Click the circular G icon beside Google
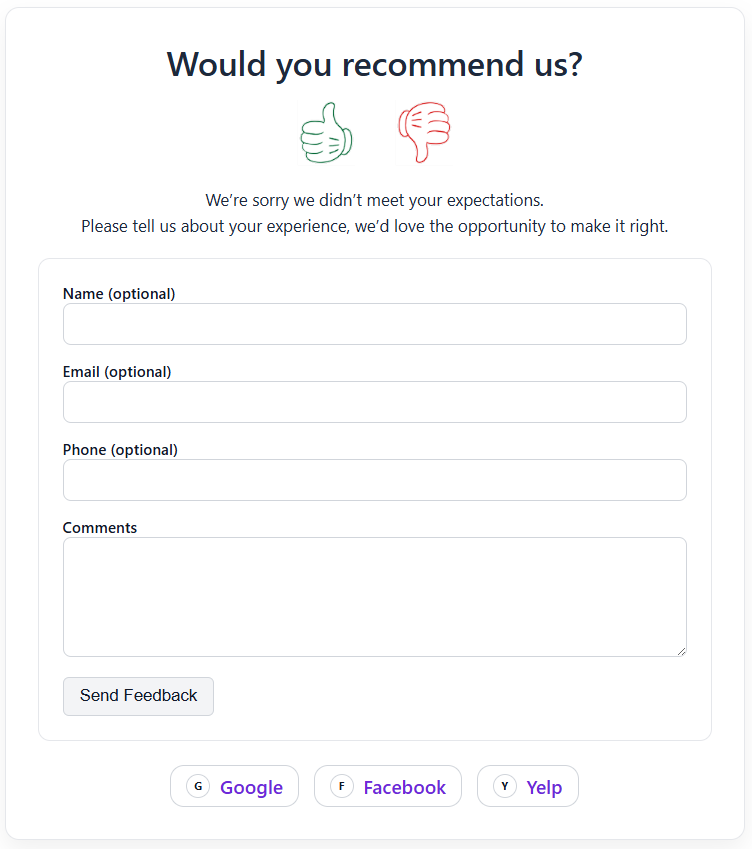 [x=198, y=786]
